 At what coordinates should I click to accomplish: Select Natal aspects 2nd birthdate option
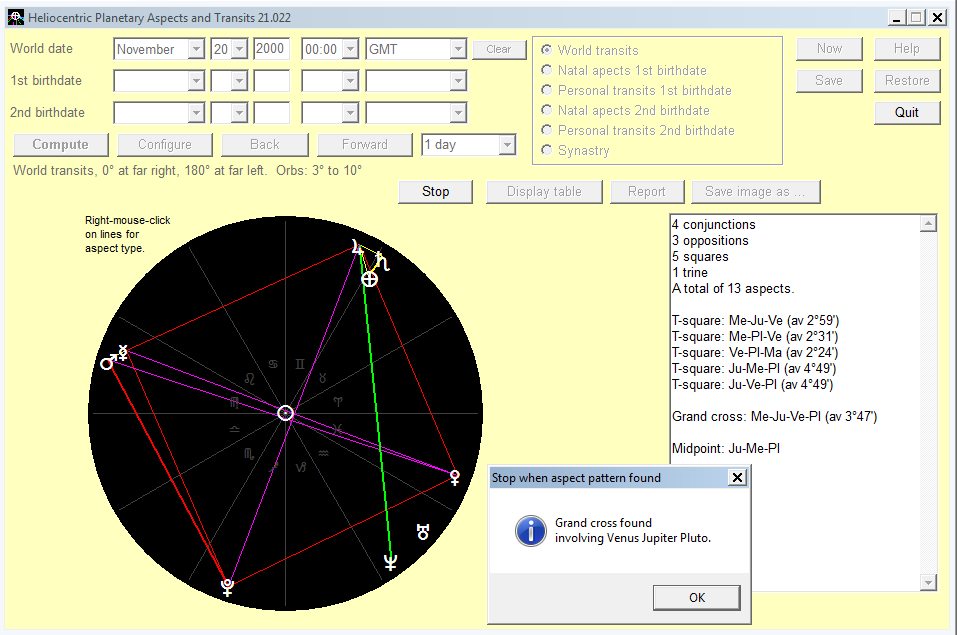547,110
